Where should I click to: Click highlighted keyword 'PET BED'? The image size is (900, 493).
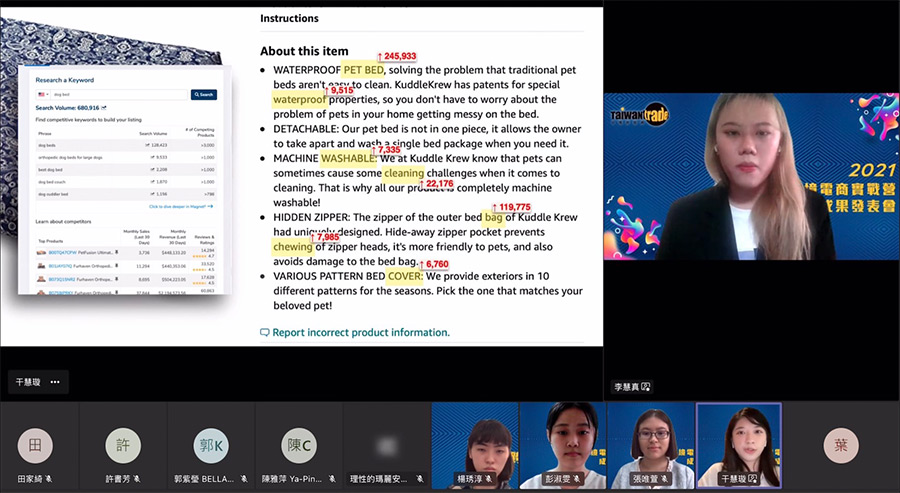[x=363, y=70]
